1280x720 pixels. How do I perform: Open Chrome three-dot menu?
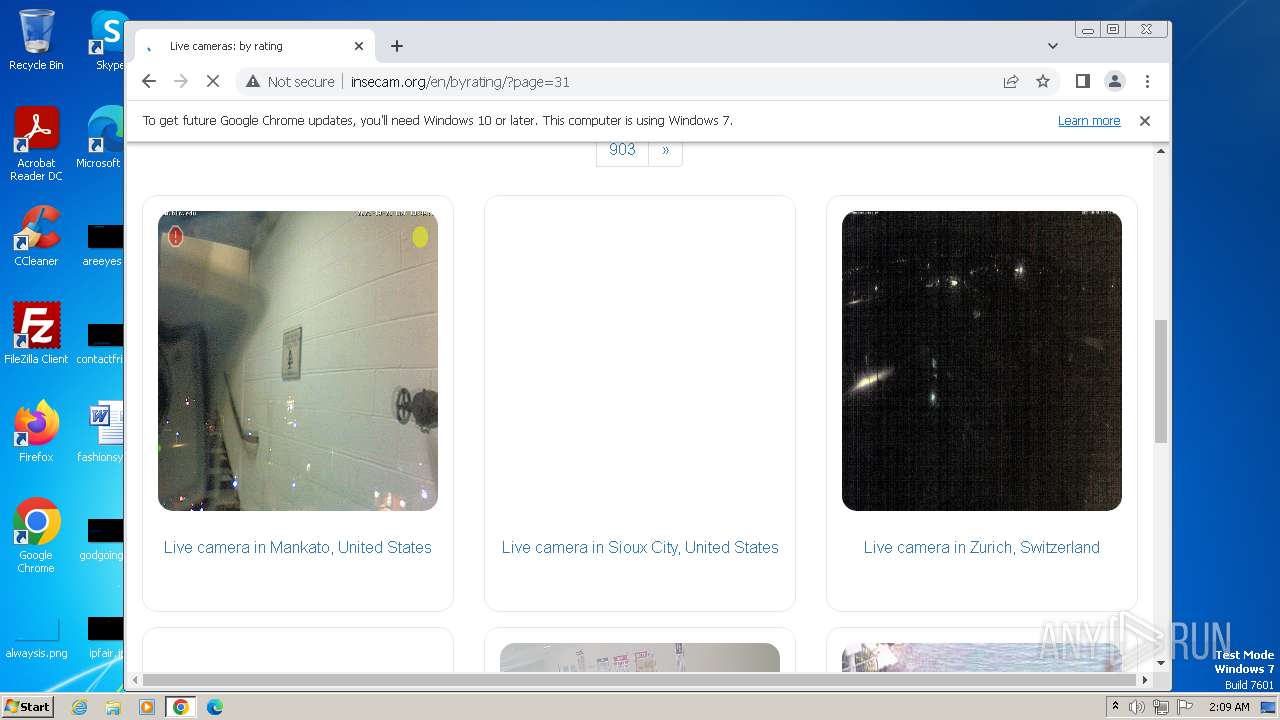(1147, 81)
